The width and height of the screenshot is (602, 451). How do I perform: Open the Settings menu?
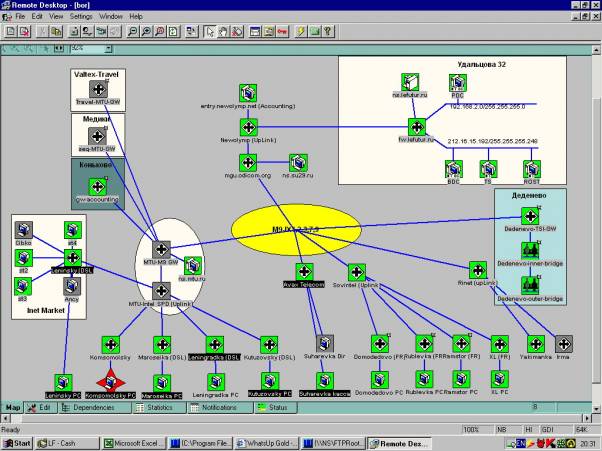click(81, 17)
